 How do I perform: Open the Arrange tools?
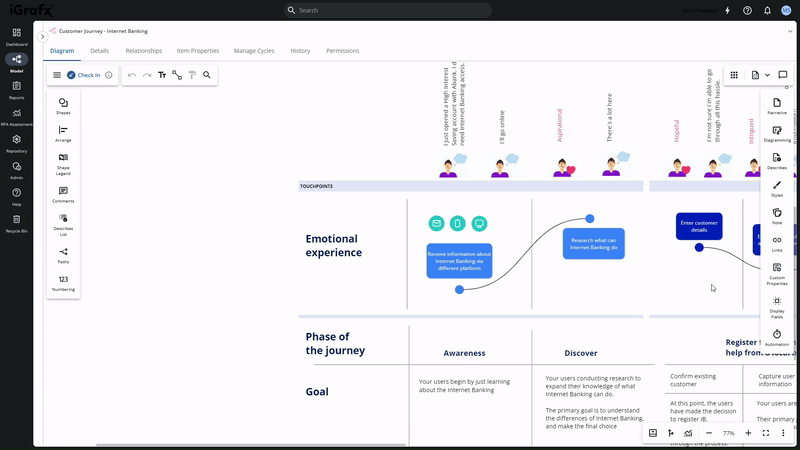(63, 132)
